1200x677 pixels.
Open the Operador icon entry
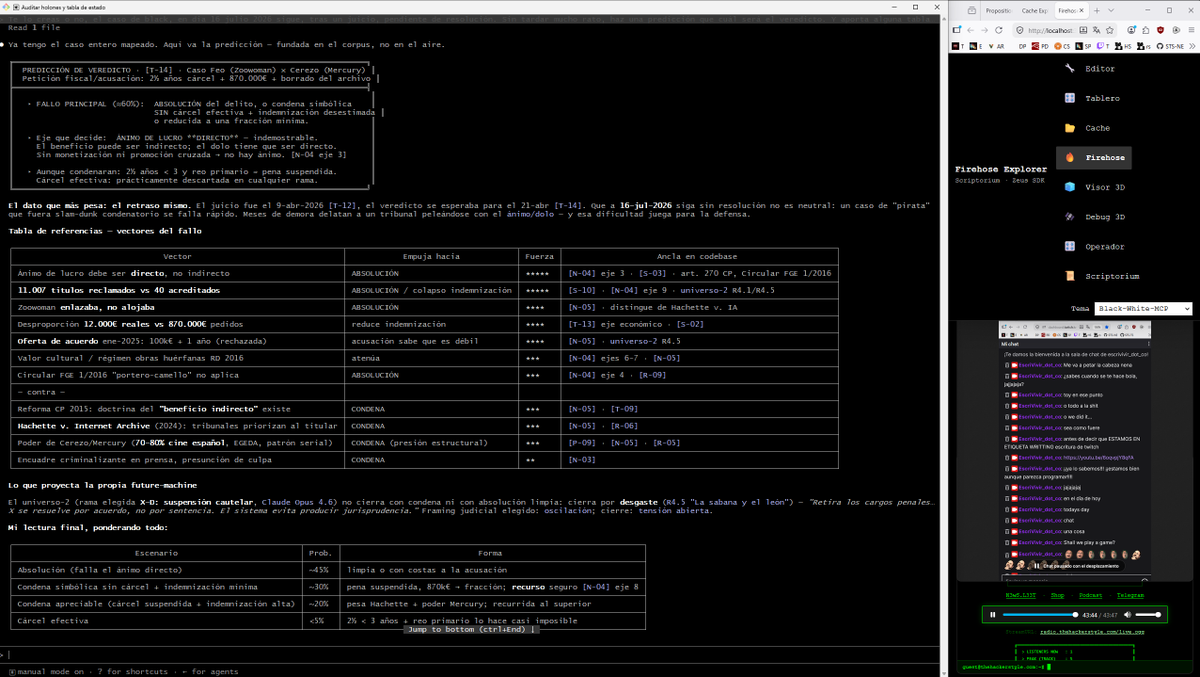tap(1093, 246)
